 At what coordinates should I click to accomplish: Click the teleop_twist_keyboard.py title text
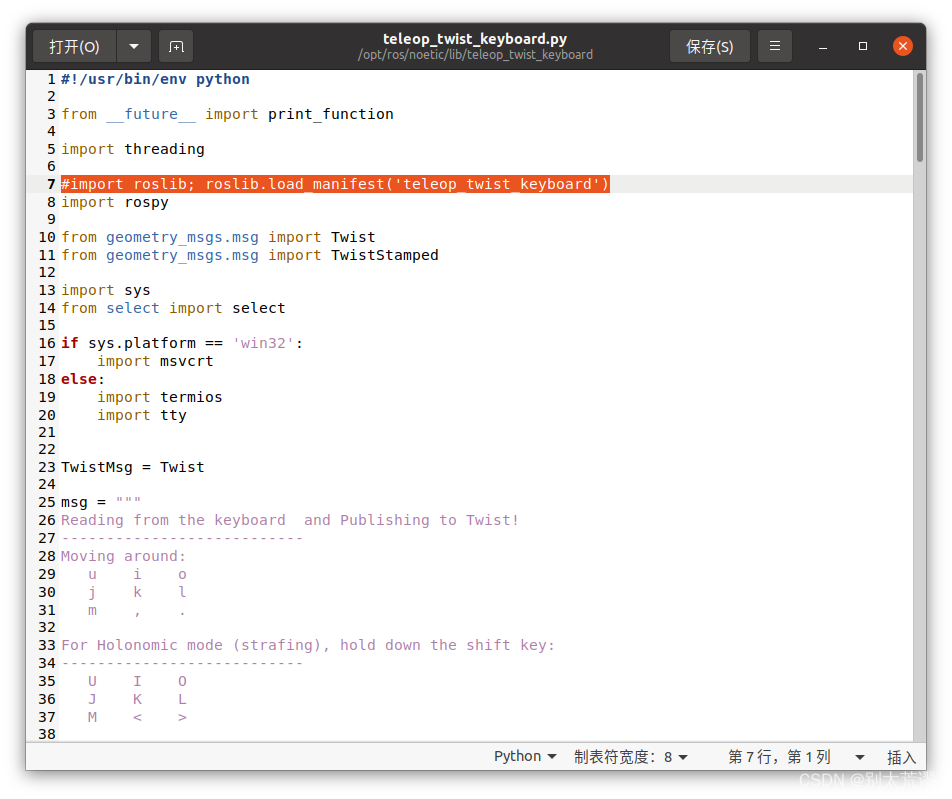[x=475, y=38]
